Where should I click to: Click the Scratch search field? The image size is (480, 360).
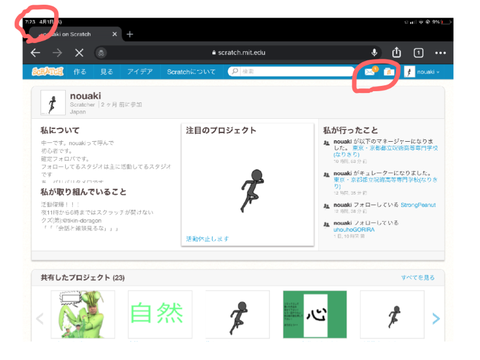click(291, 71)
